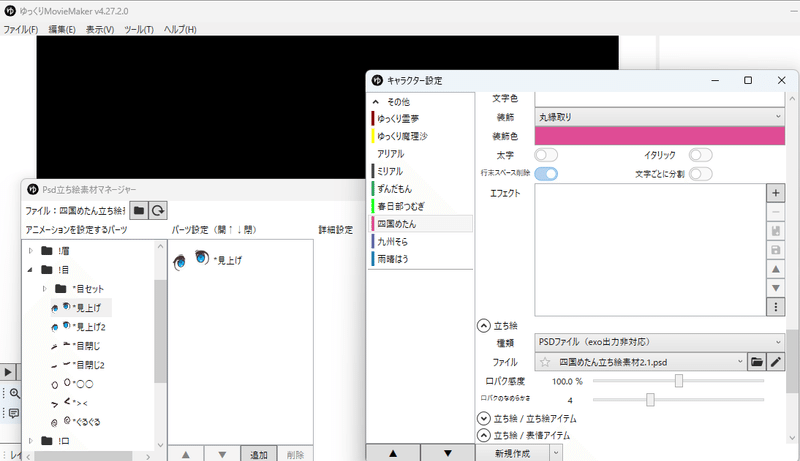Screen dimensions: 800x461
Task: Select 九州そら character
Action: (x=420, y=241)
